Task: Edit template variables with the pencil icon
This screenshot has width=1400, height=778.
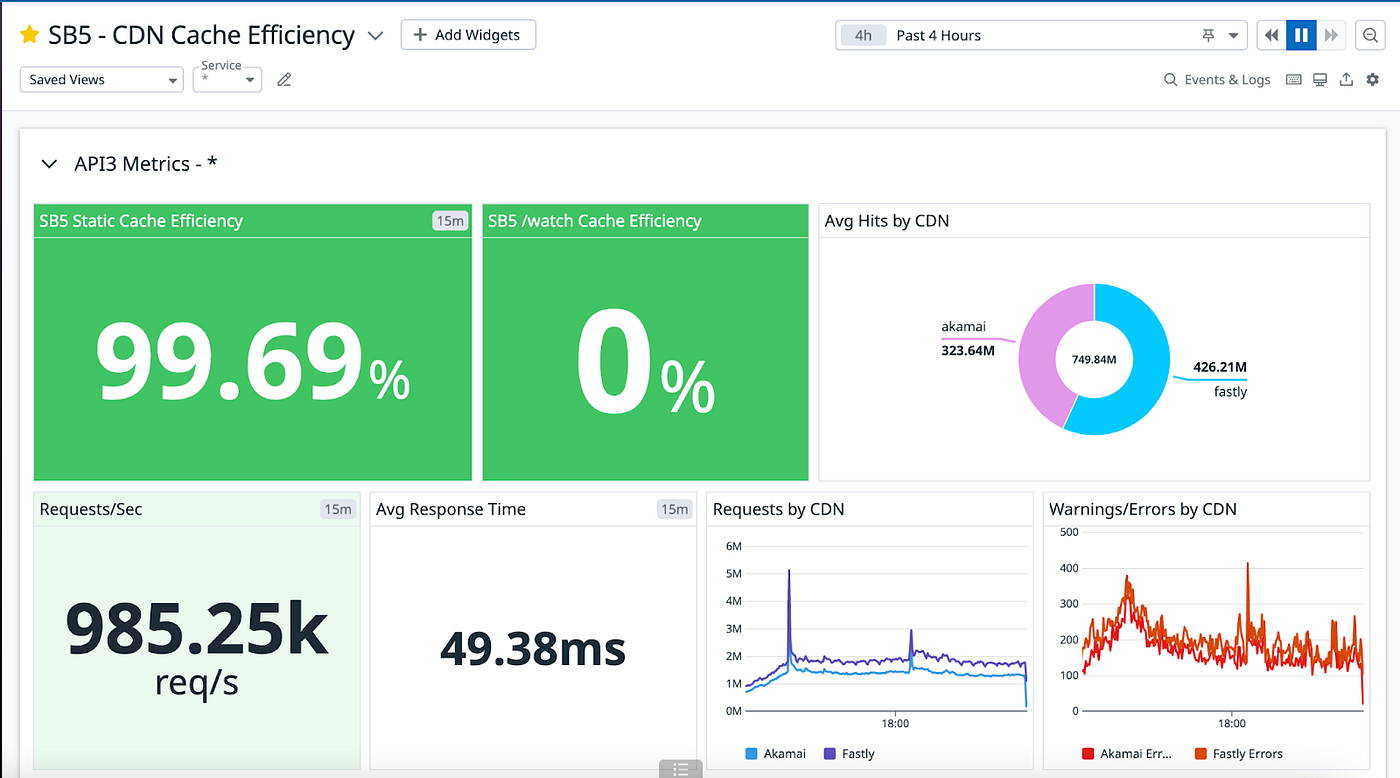Action: tap(284, 80)
